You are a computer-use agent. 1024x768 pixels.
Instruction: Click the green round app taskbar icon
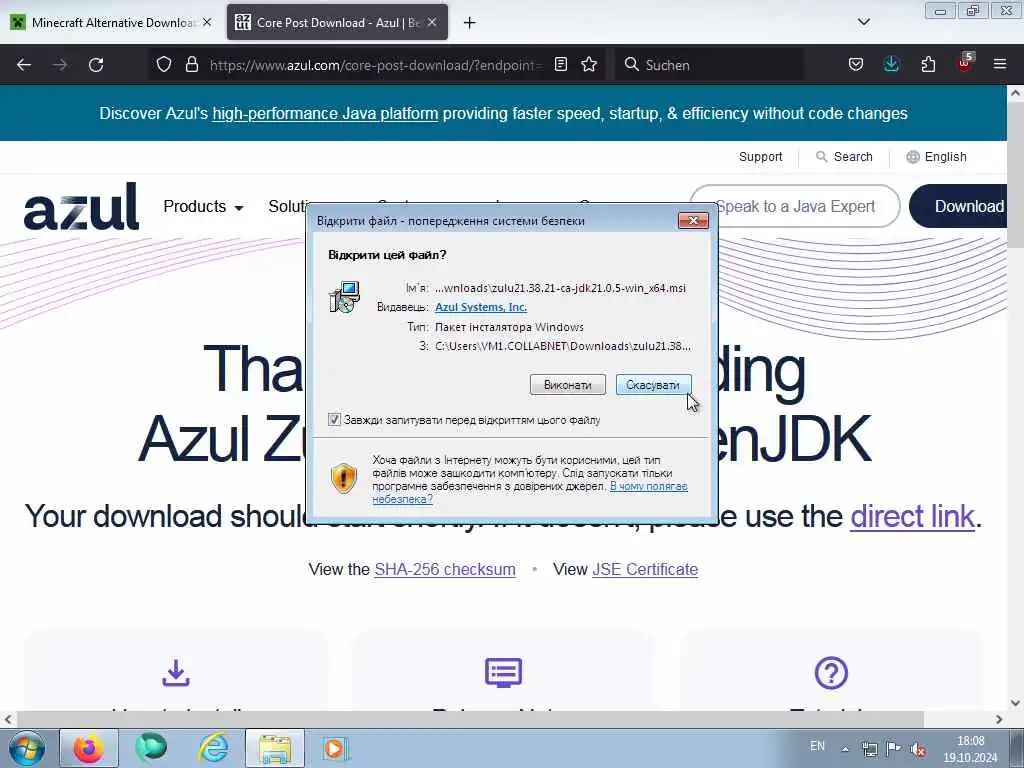click(x=151, y=748)
